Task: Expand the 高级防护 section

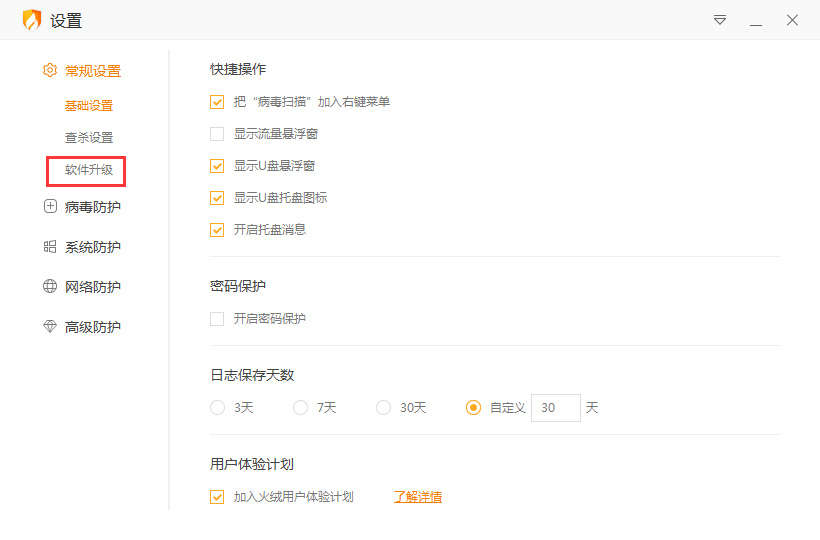Action: click(92, 327)
